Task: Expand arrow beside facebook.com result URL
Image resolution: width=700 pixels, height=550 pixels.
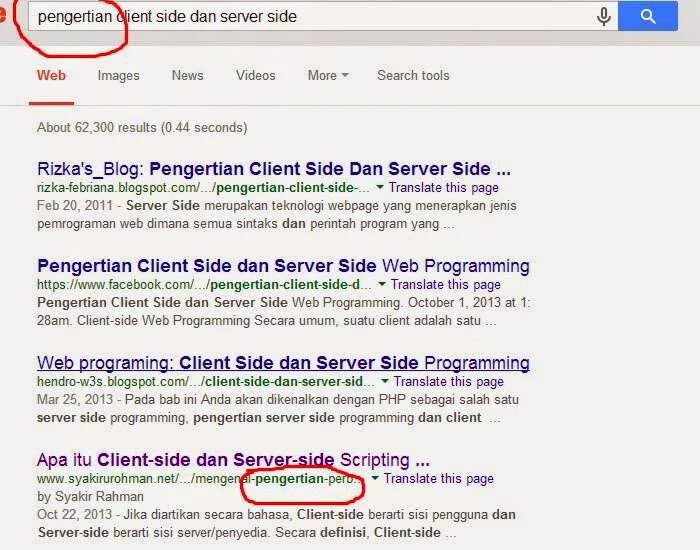Action: 382,284
